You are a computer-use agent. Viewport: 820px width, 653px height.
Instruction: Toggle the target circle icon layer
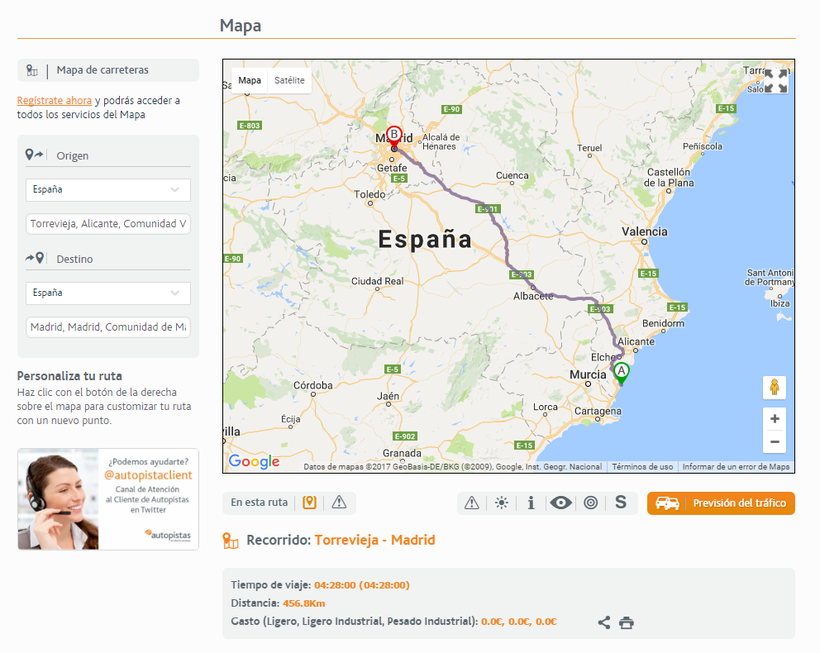(x=591, y=503)
